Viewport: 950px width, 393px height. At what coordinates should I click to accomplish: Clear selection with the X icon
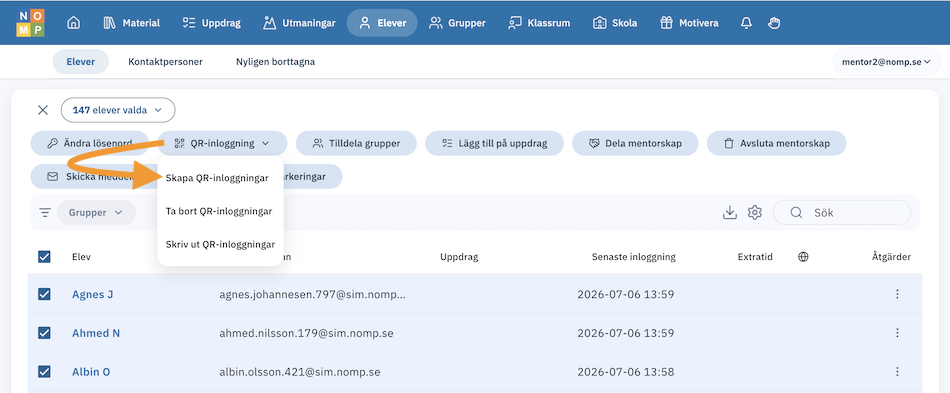tap(43, 110)
